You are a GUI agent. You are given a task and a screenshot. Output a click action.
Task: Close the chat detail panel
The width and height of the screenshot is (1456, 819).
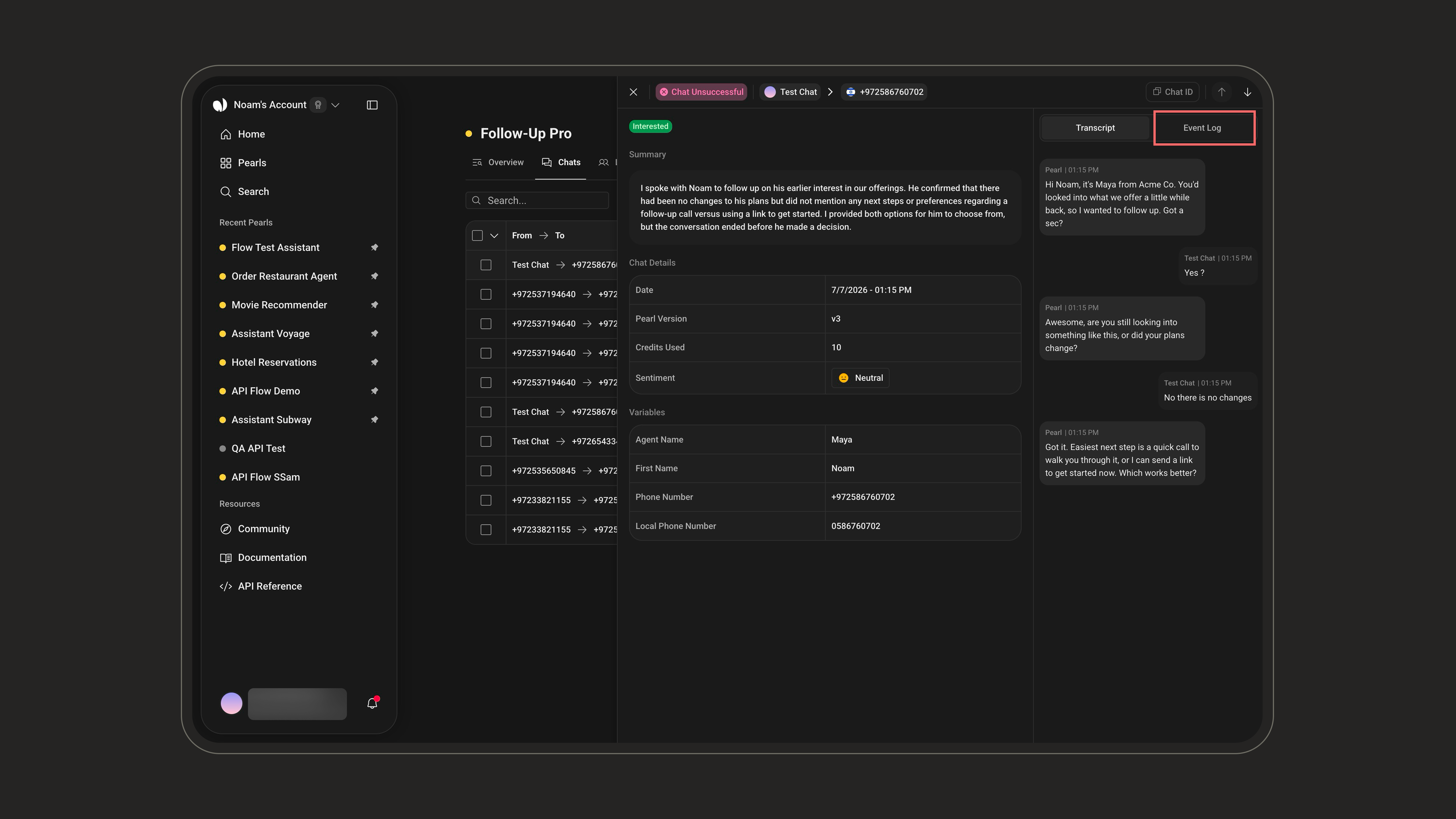coord(634,92)
